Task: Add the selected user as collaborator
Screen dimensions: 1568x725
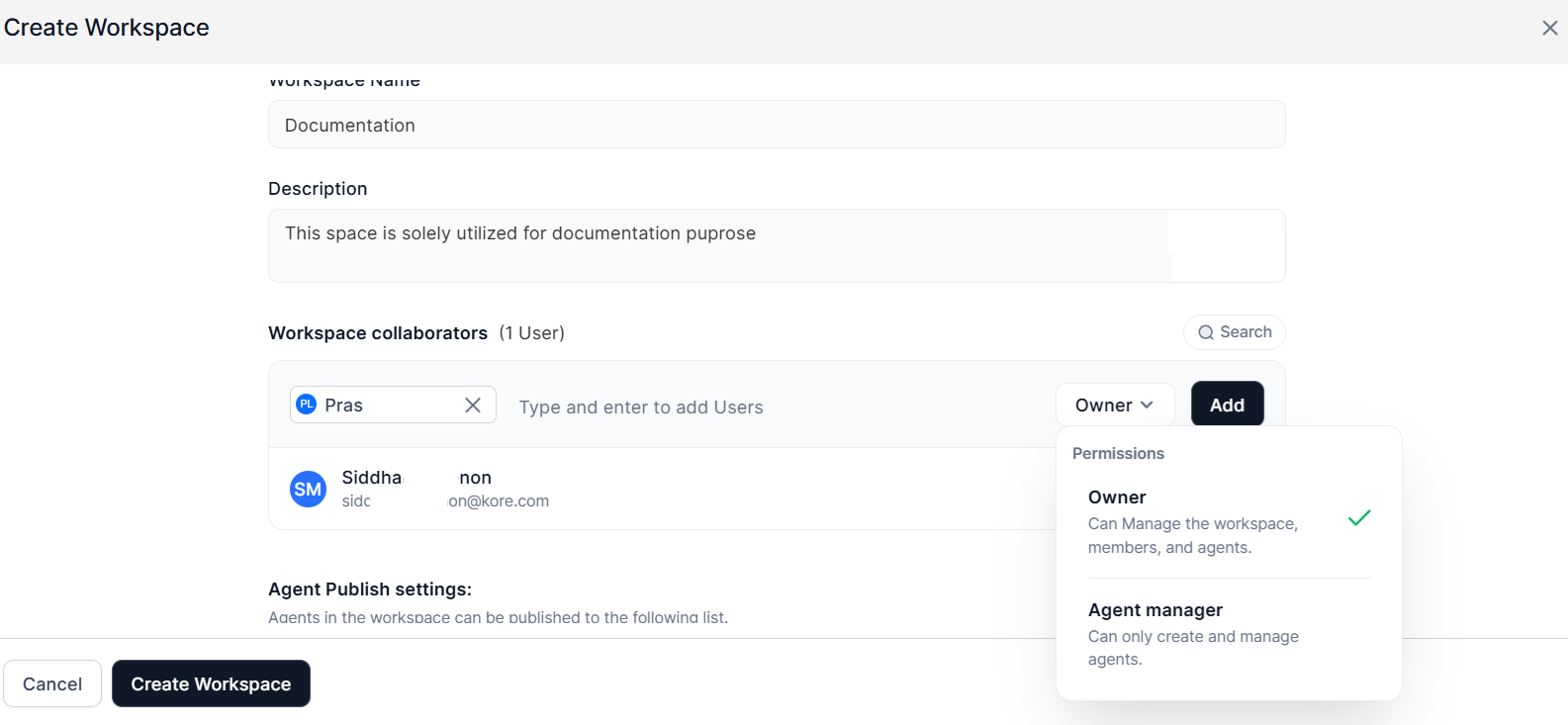Action: [x=1227, y=405]
